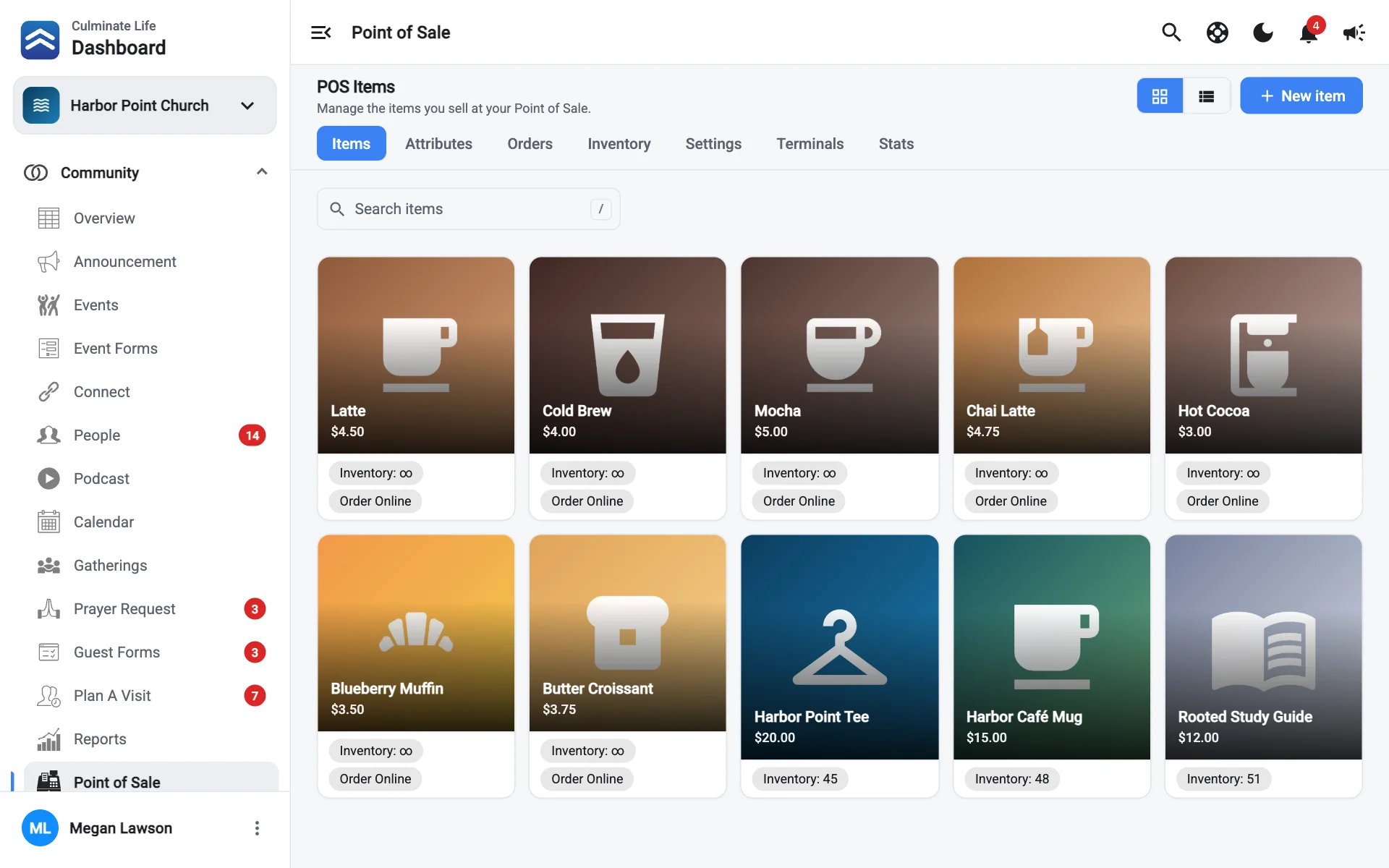1389x868 pixels.
Task: Open the Settings tab
Action: 713,143
